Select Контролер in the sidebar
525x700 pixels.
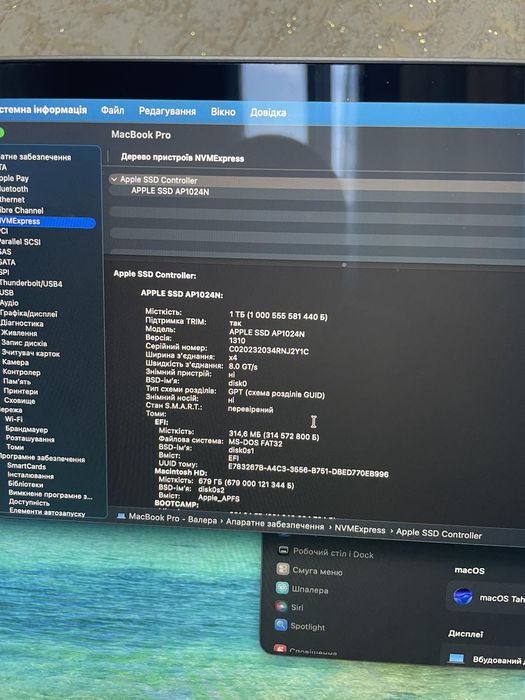21,372
